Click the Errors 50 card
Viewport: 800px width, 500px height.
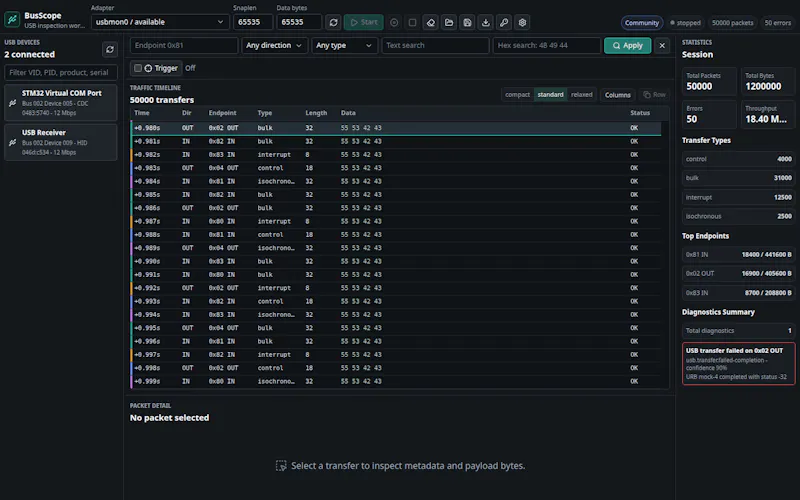[x=709, y=114]
